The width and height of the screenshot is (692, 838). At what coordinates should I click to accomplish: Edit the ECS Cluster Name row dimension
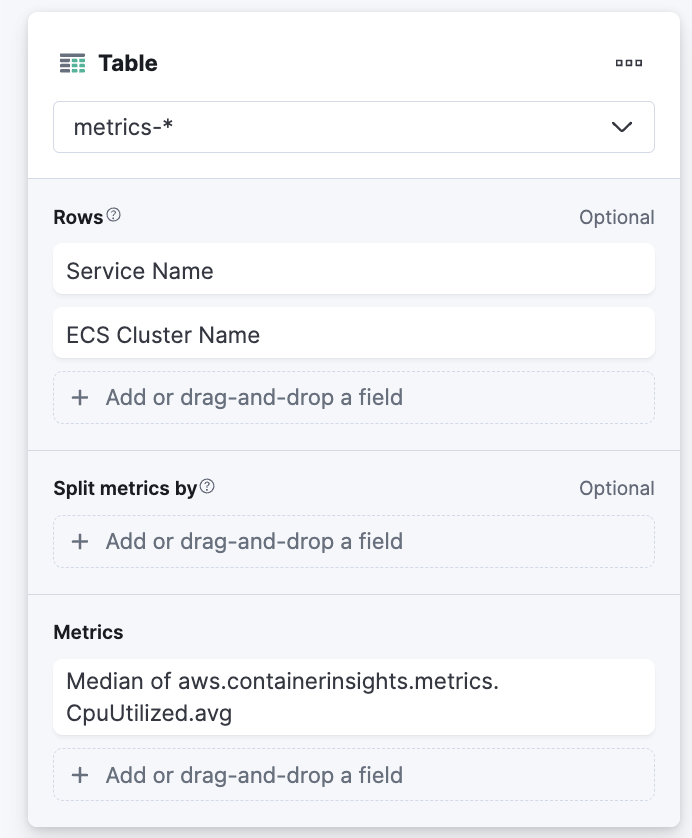353,334
